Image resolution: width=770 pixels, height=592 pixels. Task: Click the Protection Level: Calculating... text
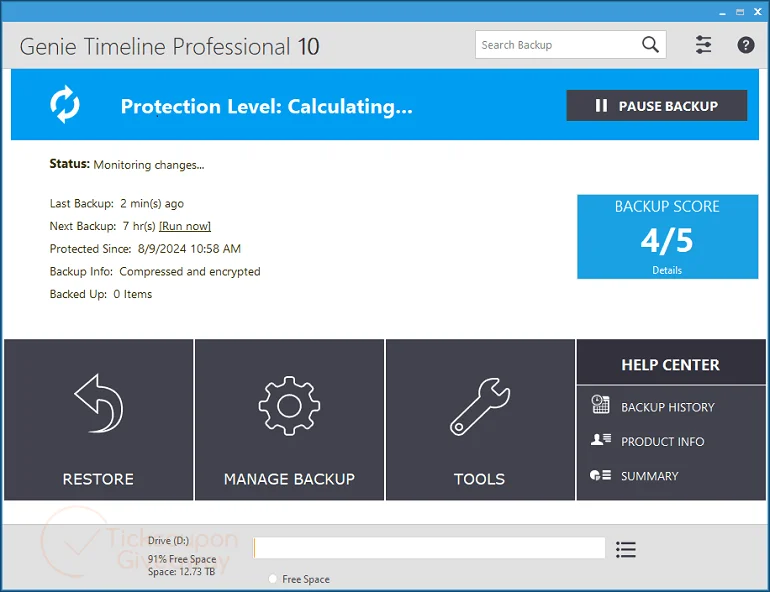[267, 106]
